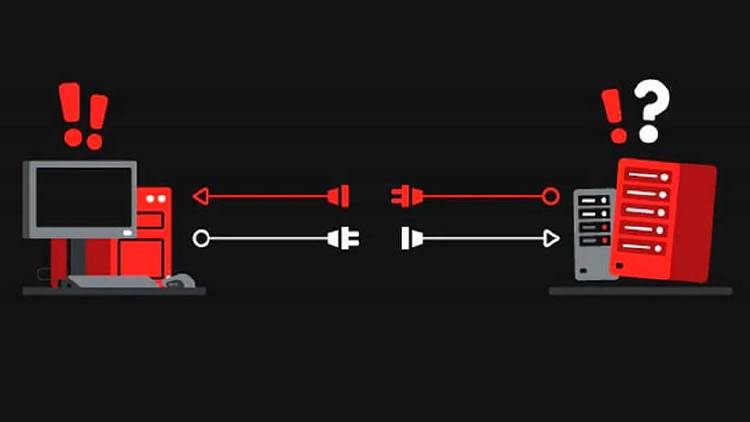
Task: Click the white cable line from the computer
Action: [x=268, y=238]
